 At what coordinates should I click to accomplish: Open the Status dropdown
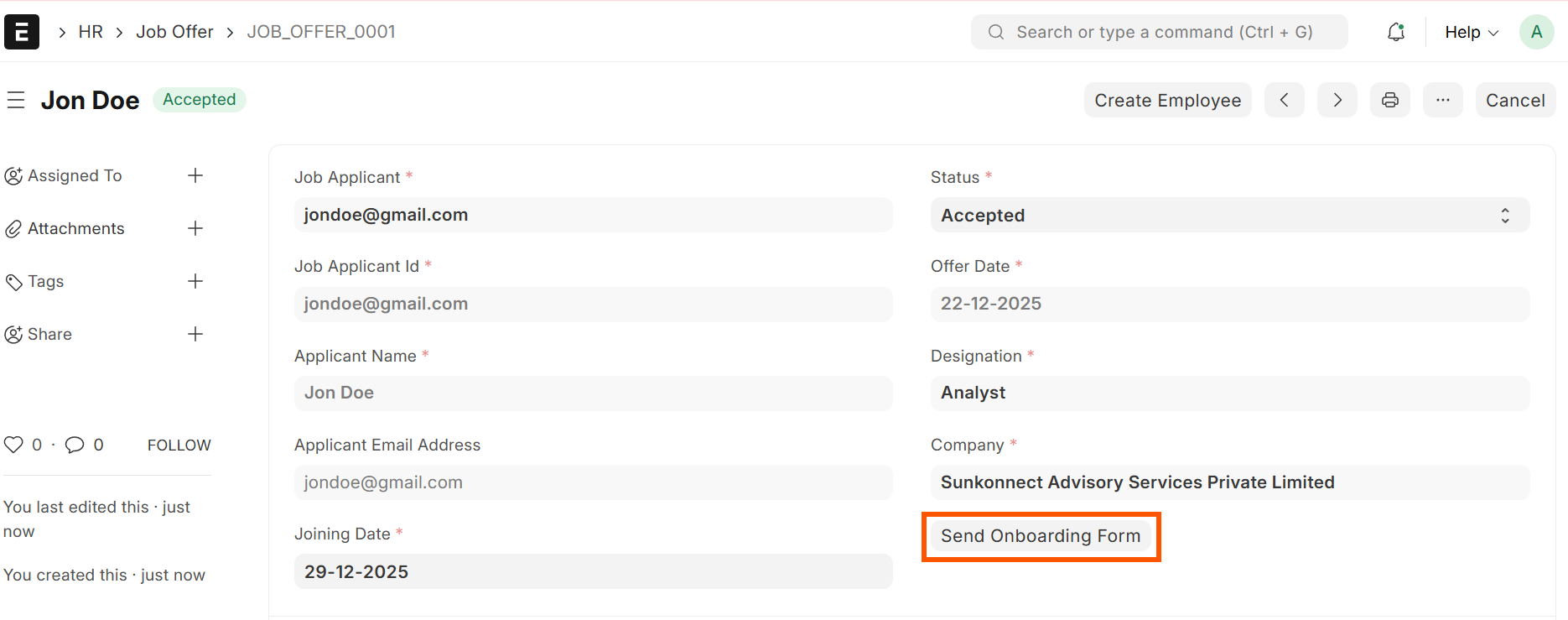pyautogui.click(x=1229, y=216)
